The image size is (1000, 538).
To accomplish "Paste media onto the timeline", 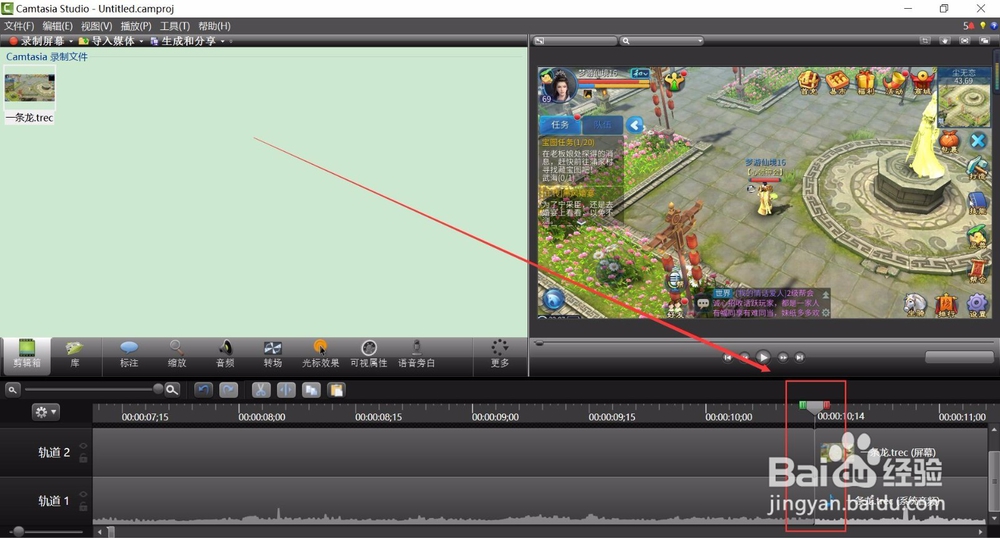I will (x=336, y=389).
